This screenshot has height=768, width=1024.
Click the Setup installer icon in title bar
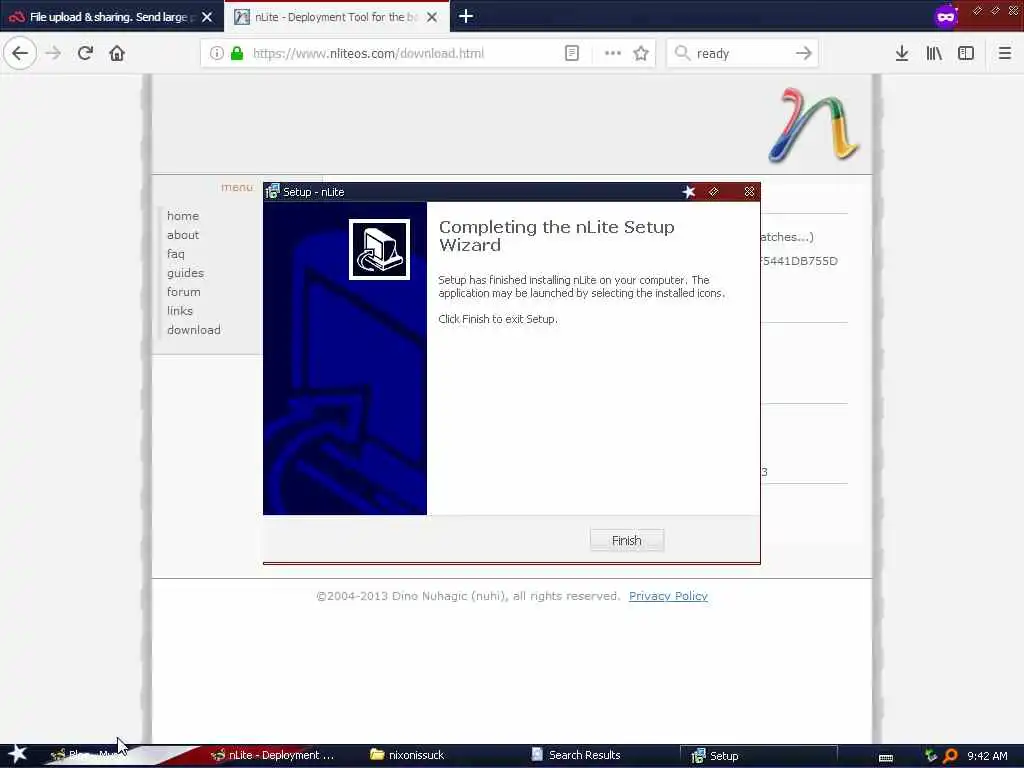pos(272,192)
